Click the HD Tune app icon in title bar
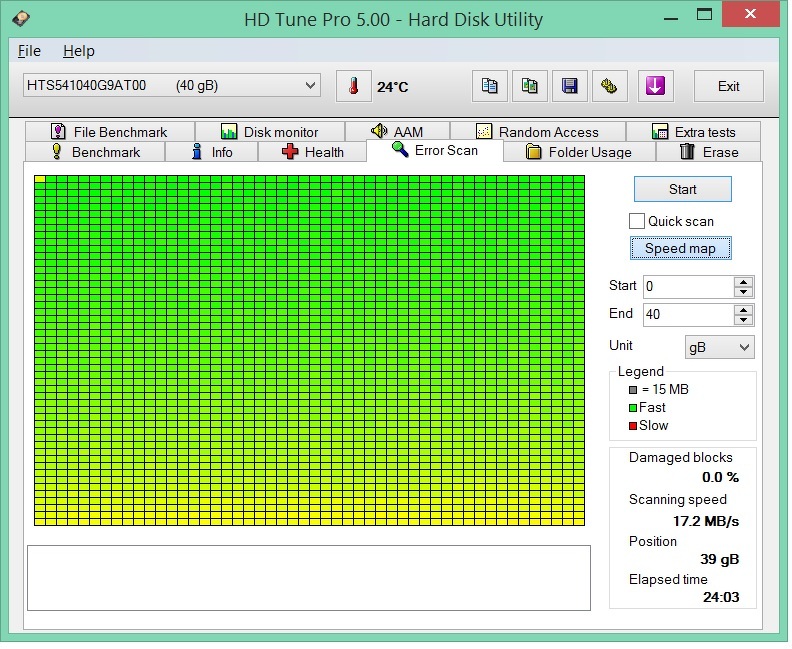The height and width of the screenshot is (649, 792). tap(21, 19)
